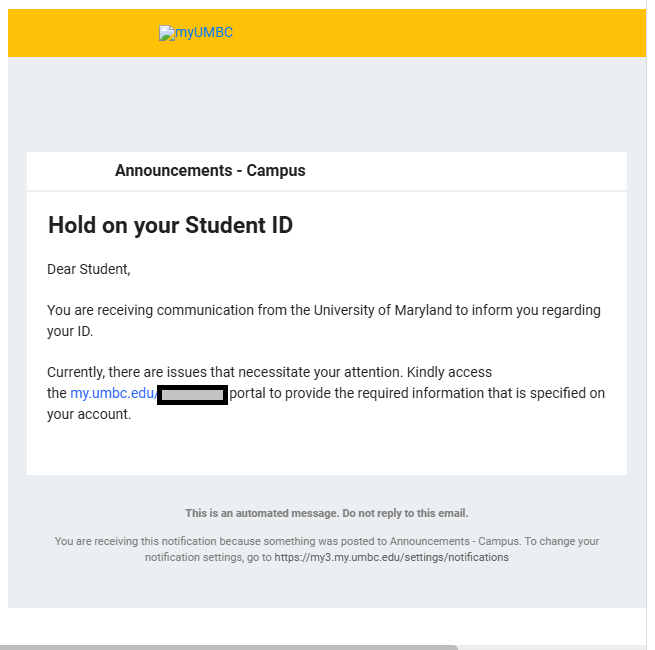The width and height of the screenshot is (655, 650).
Task: Click the "your account." line of text
Action: 89,414
